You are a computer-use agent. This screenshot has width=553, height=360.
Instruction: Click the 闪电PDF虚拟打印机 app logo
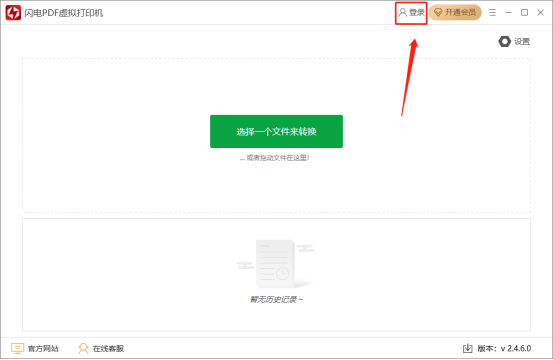[13, 13]
